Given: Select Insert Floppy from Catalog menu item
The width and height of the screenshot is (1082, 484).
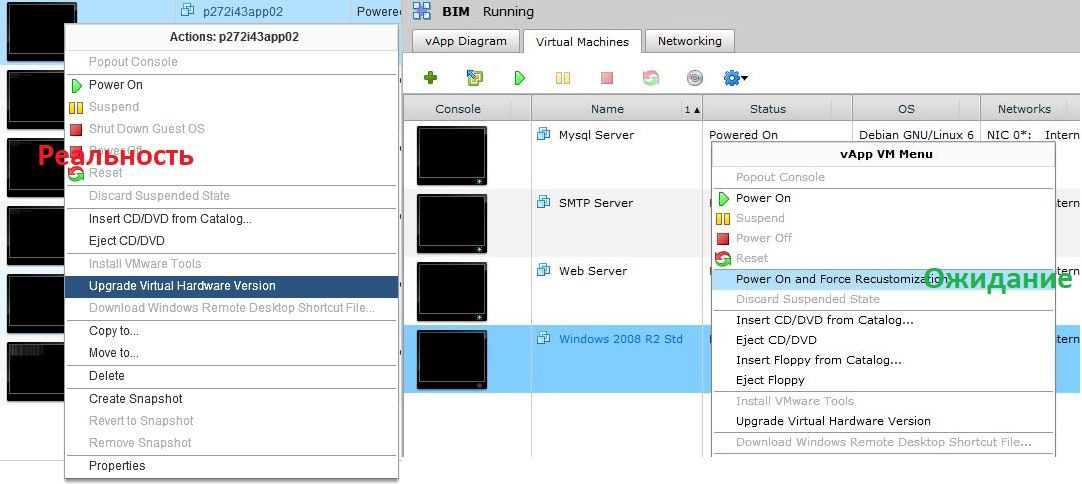Looking at the screenshot, I should point(884,360).
